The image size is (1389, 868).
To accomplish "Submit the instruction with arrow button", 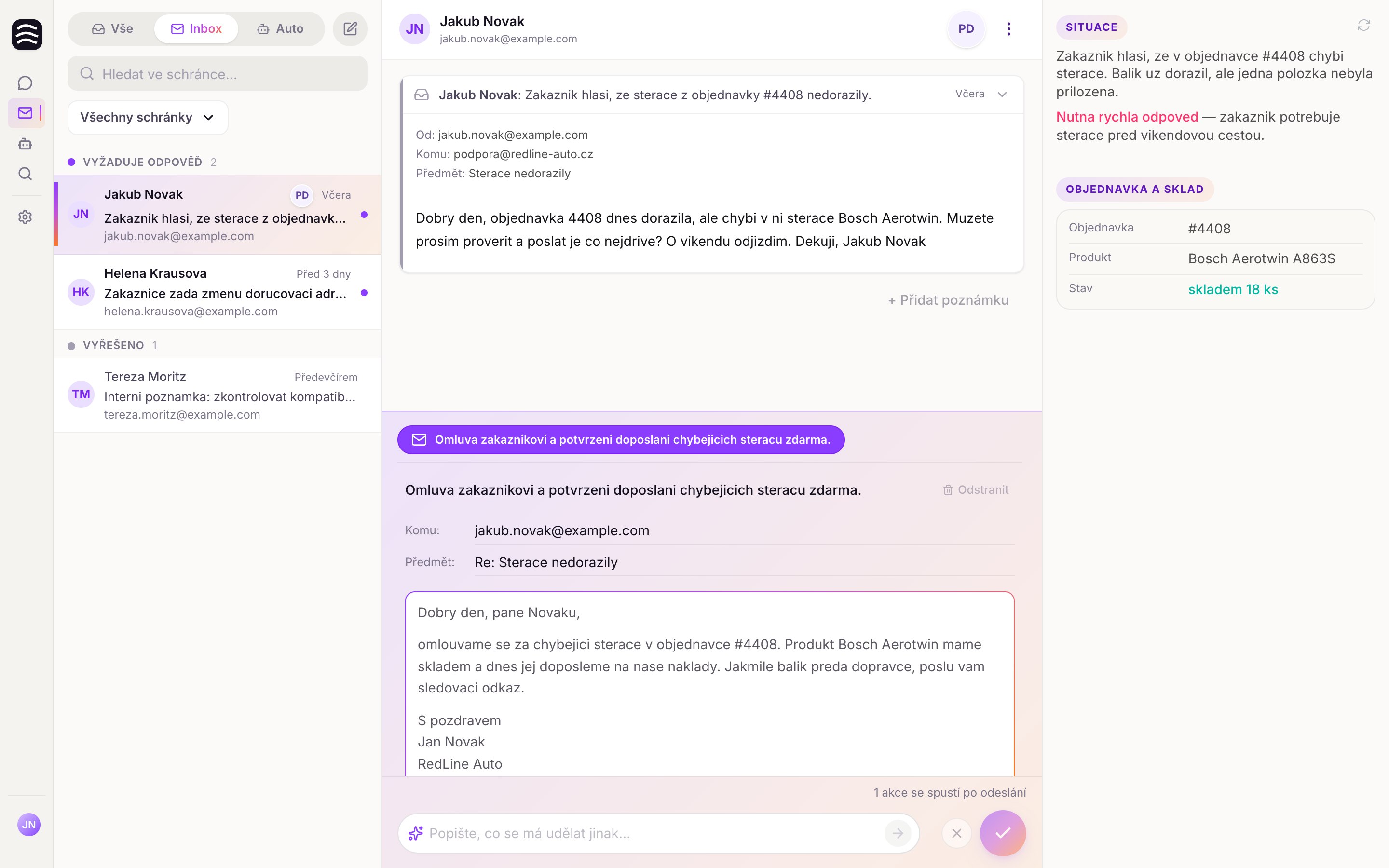I will (x=898, y=833).
